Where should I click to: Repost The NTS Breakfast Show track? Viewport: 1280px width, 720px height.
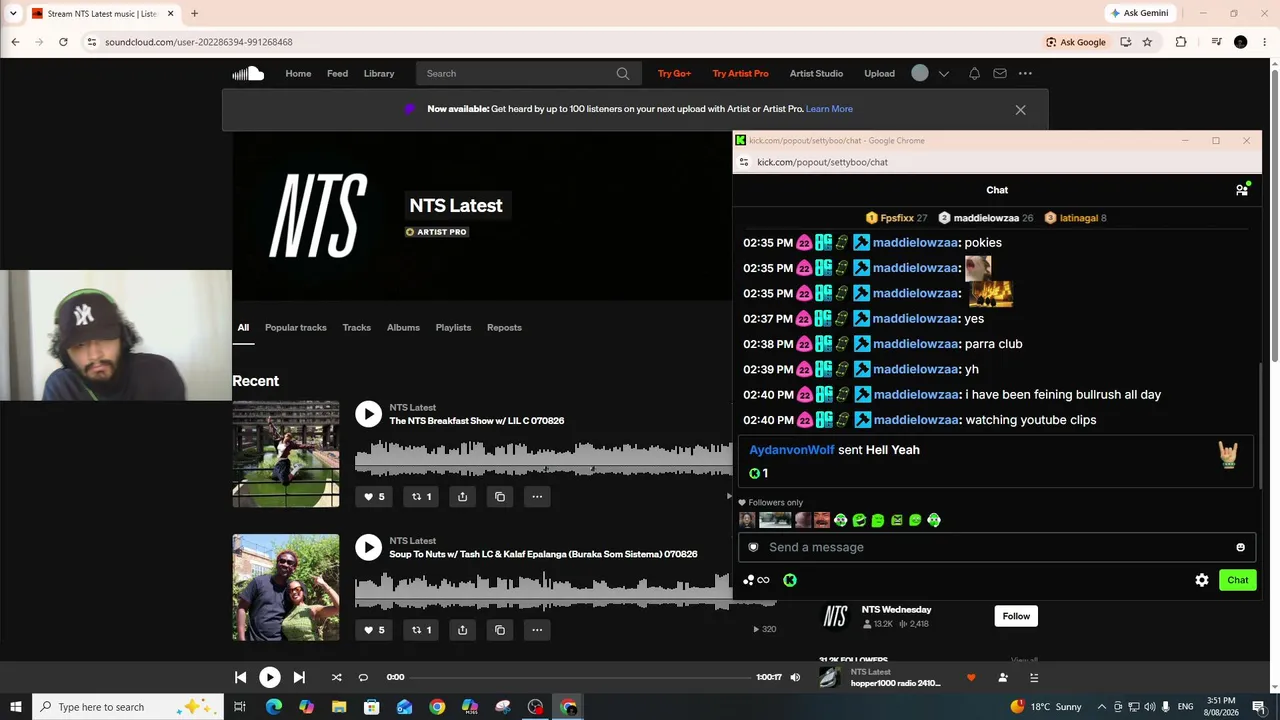421,496
